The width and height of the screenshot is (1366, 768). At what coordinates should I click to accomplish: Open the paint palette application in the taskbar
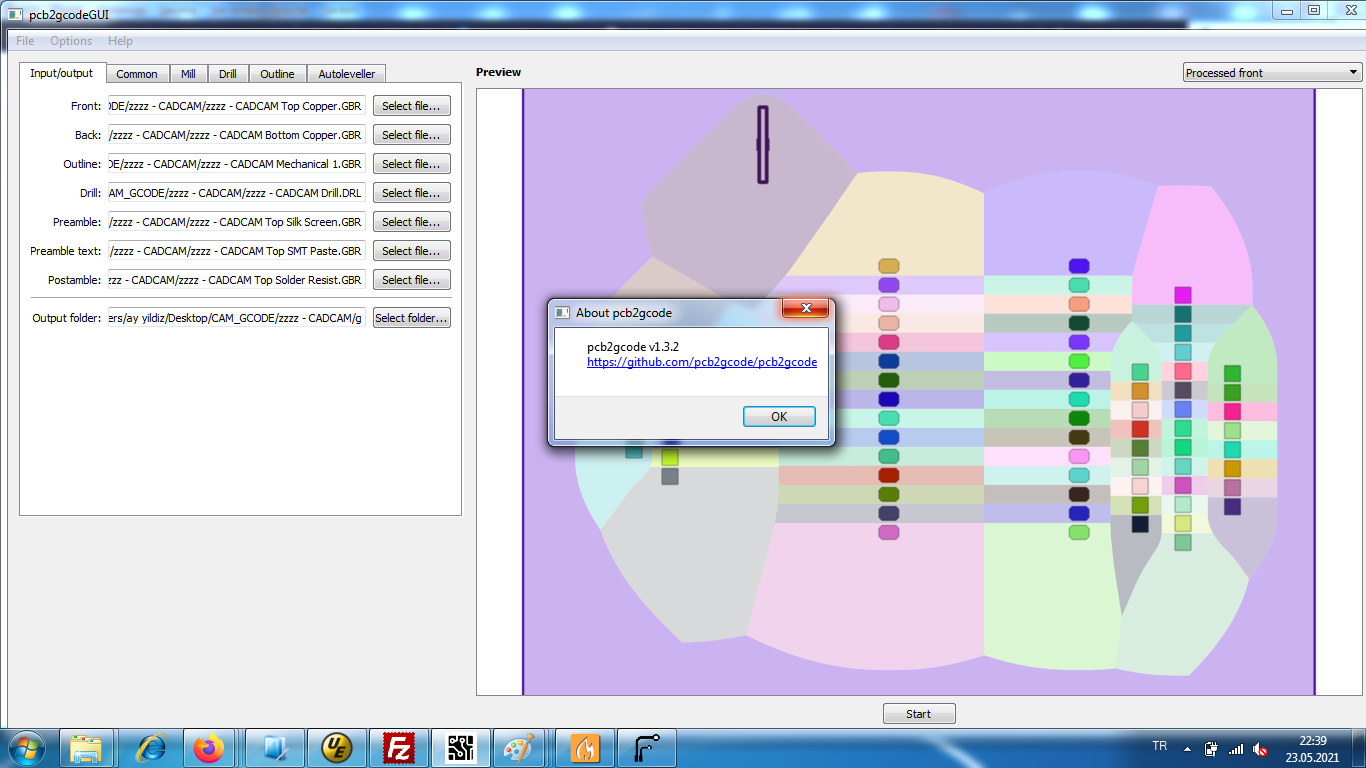point(519,747)
